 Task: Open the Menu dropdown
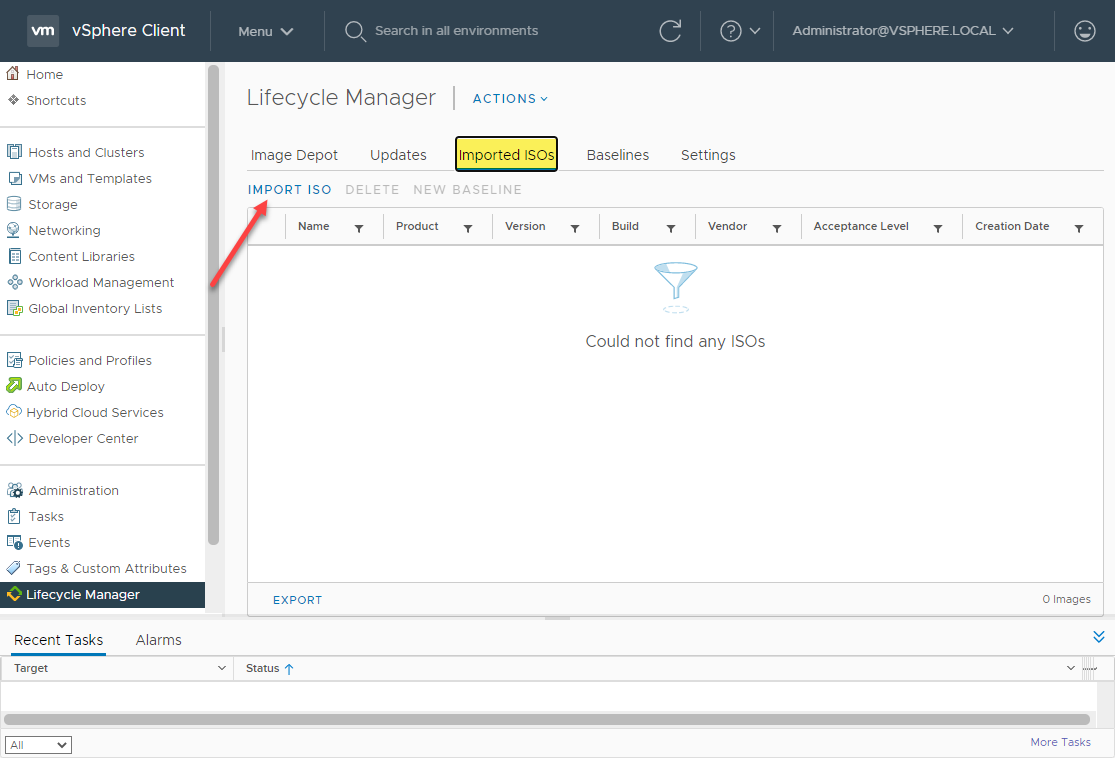point(266,31)
